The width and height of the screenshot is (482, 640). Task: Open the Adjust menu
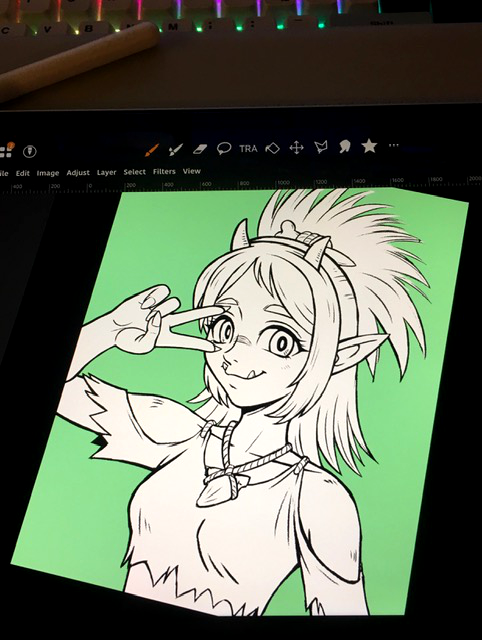(78, 173)
